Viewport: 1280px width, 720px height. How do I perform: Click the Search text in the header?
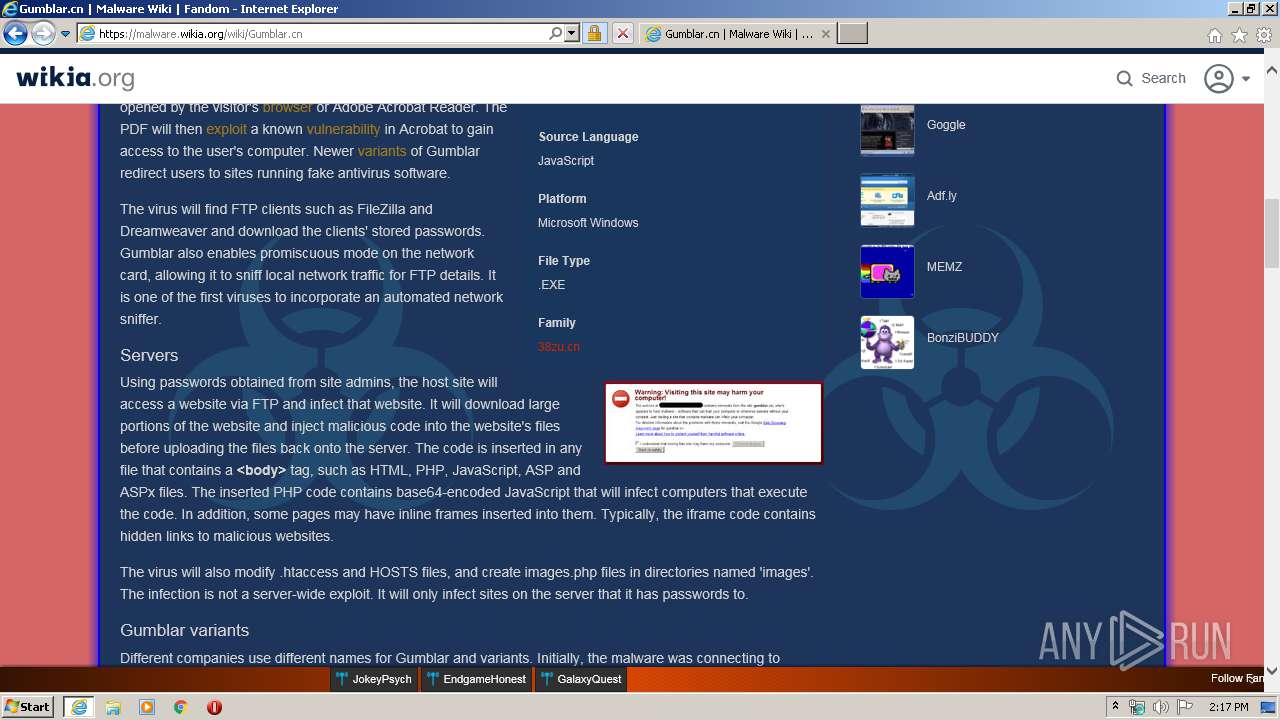1163,78
